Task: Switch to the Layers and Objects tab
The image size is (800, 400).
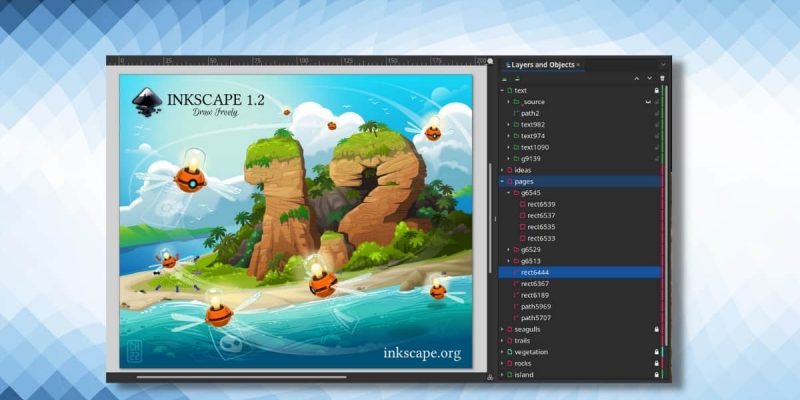Action: (542, 65)
